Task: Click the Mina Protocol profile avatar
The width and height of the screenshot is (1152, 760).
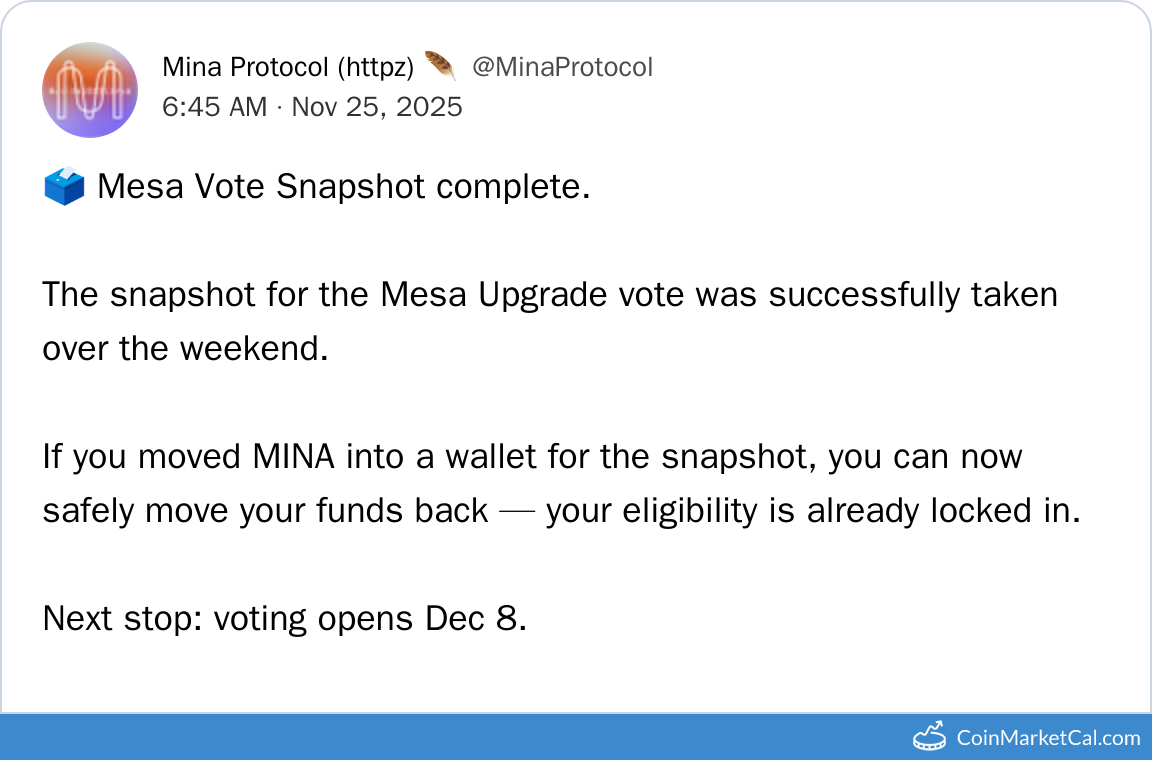Action: pos(90,89)
